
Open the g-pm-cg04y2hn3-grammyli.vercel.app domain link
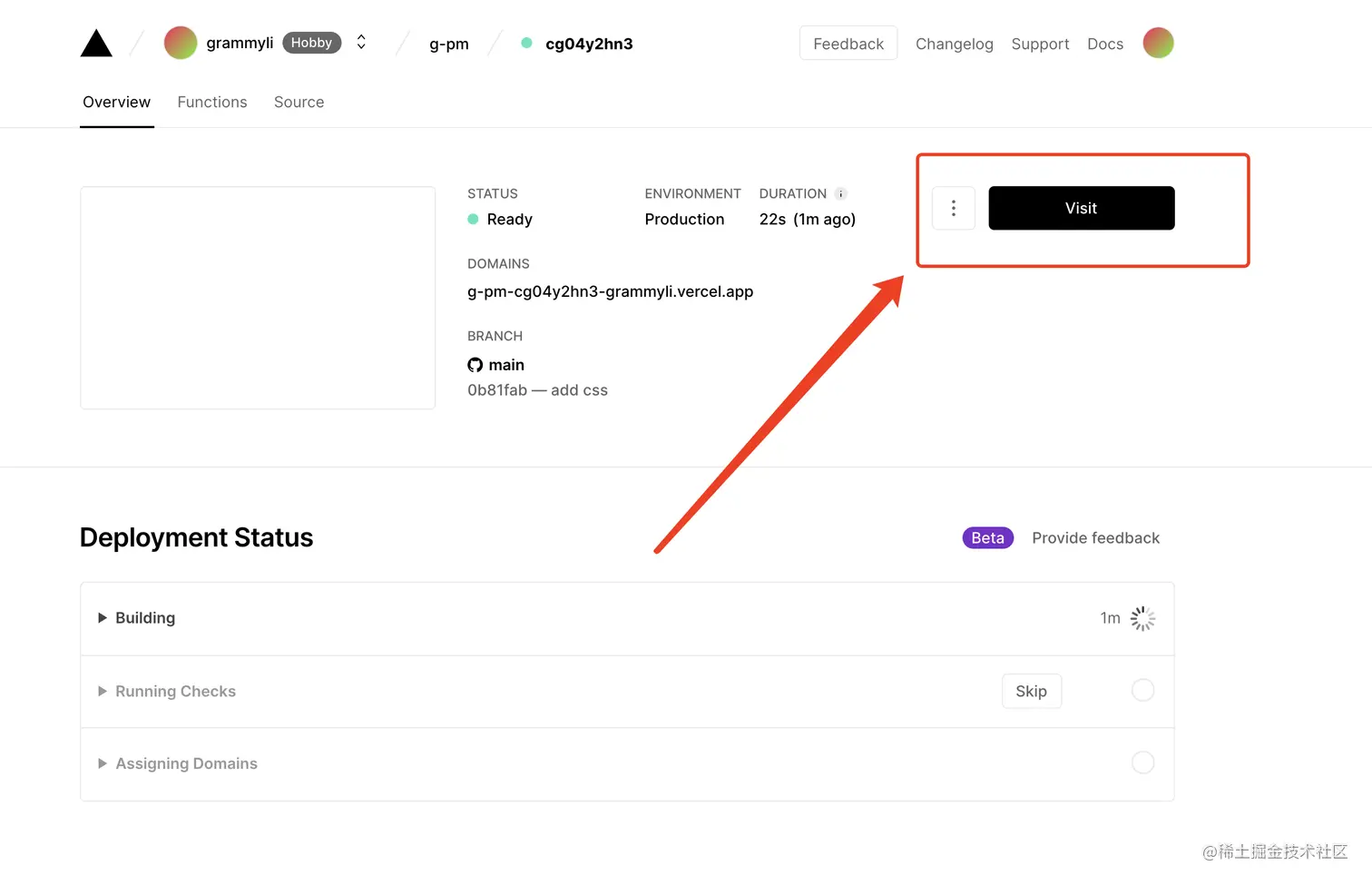(x=610, y=291)
